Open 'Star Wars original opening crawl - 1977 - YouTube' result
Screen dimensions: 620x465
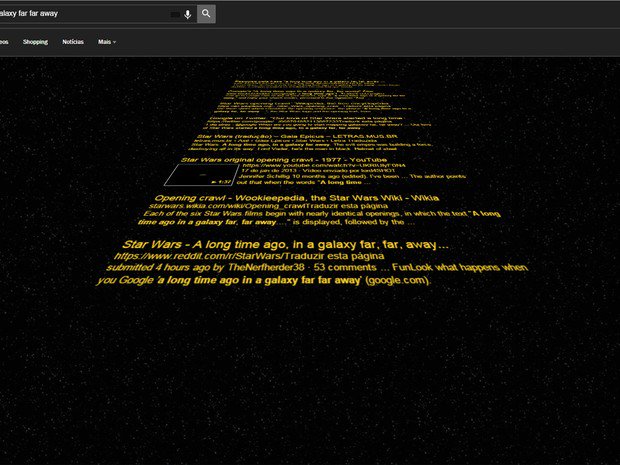[284, 160]
